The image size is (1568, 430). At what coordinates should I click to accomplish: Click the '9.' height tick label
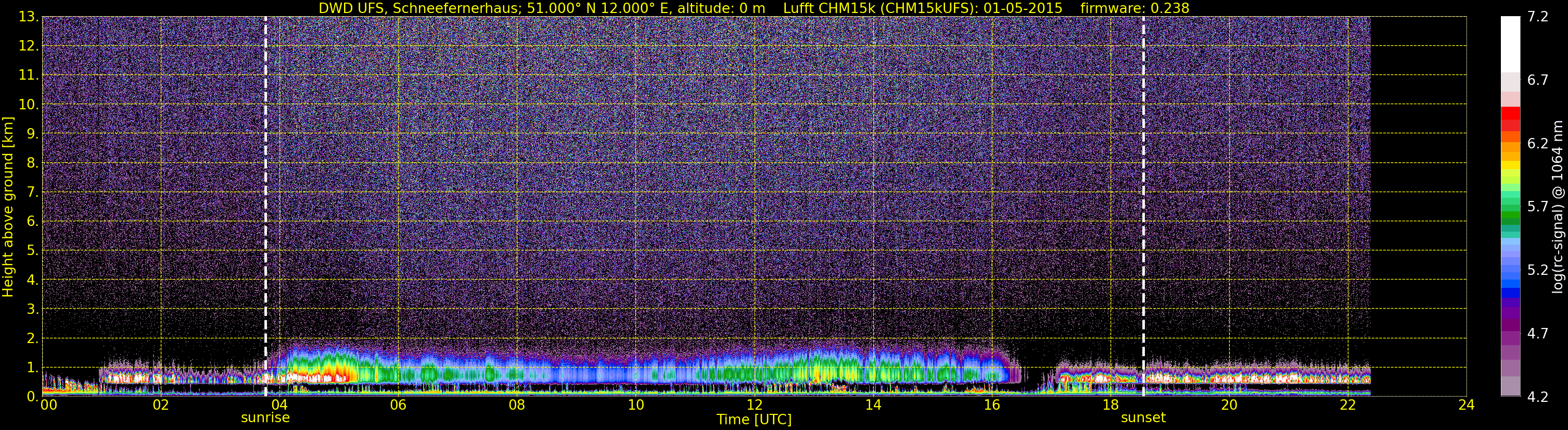(x=32, y=134)
